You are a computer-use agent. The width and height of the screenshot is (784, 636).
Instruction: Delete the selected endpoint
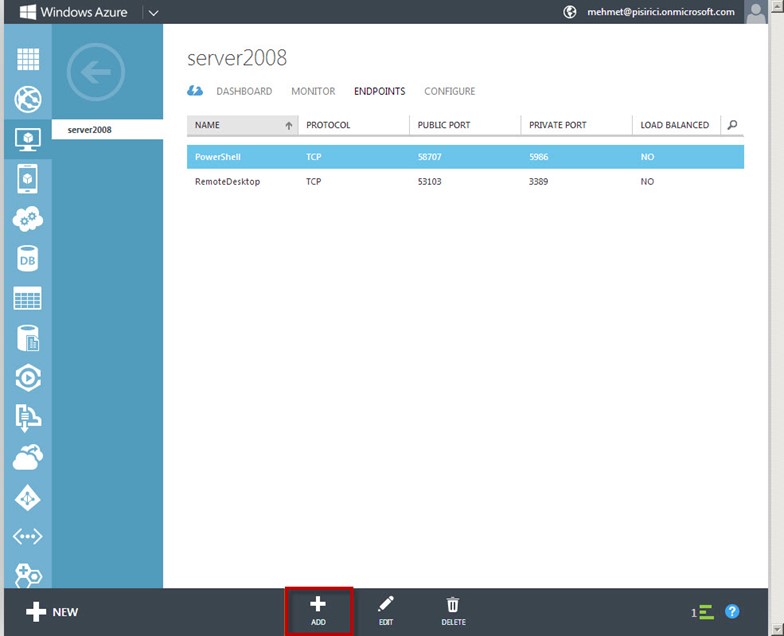[x=453, y=611]
